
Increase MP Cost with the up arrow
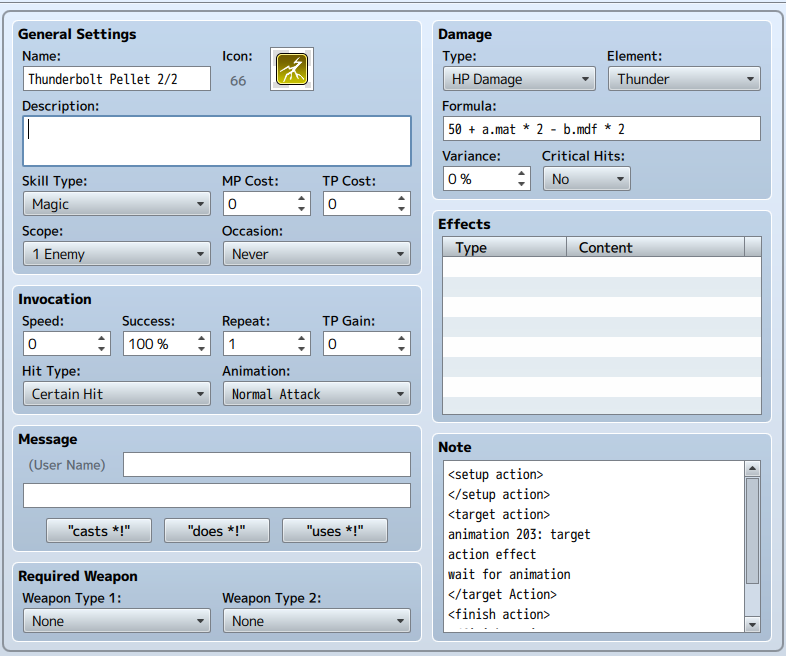coord(301,199)
